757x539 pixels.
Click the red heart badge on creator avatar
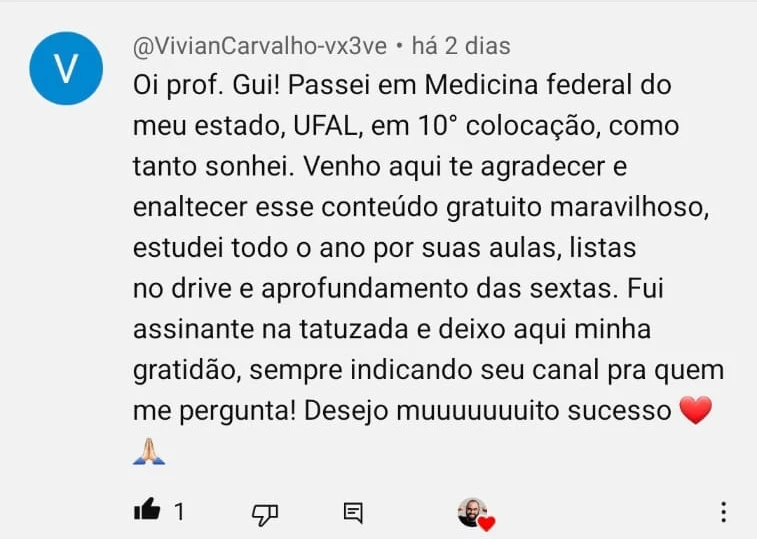click(x=487, y=523)
